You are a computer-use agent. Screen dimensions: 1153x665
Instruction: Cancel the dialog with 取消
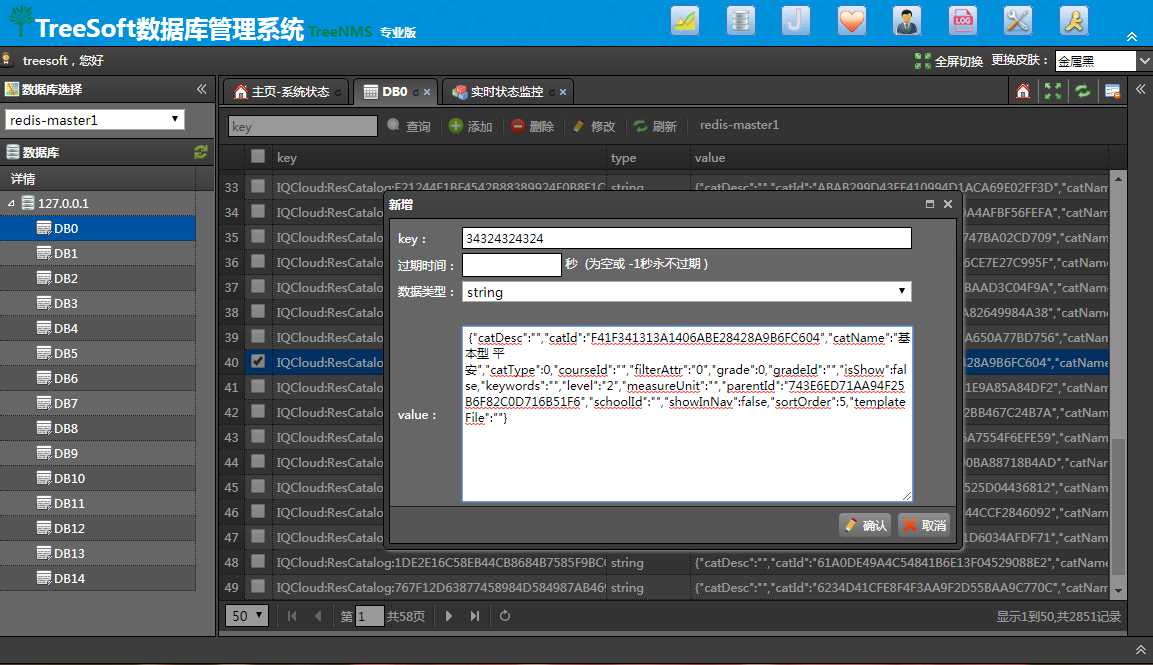[x=924, y=525]
